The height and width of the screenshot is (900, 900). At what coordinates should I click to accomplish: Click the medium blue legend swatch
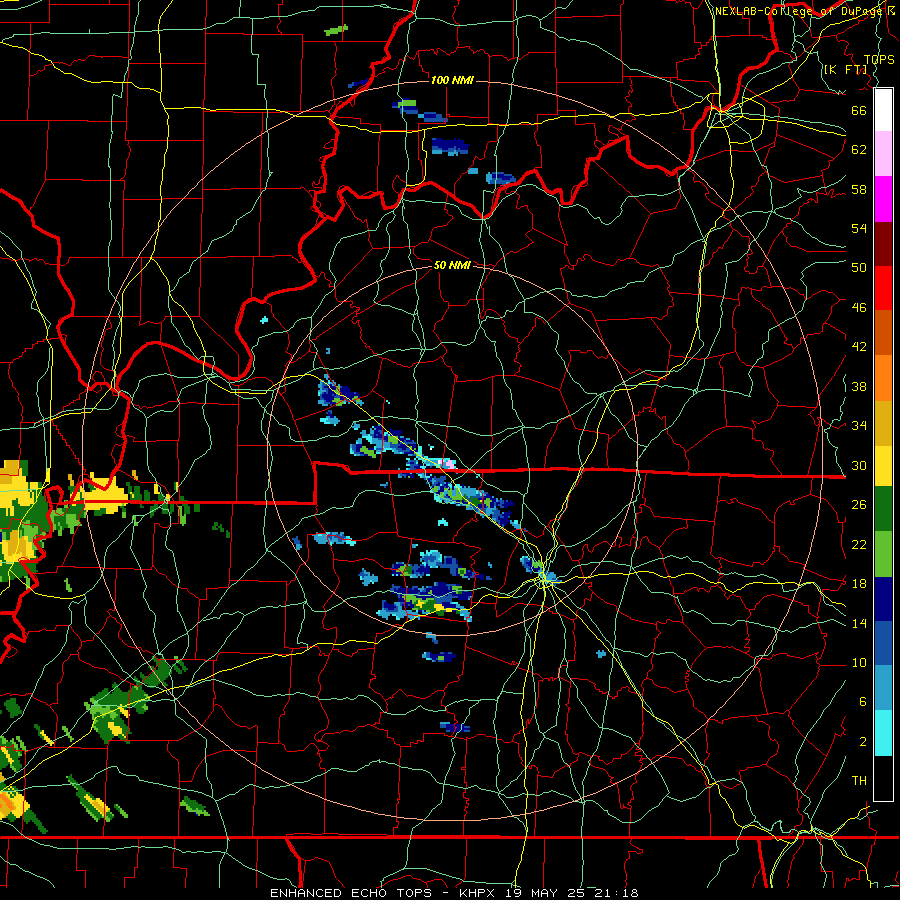click(883, 644)
